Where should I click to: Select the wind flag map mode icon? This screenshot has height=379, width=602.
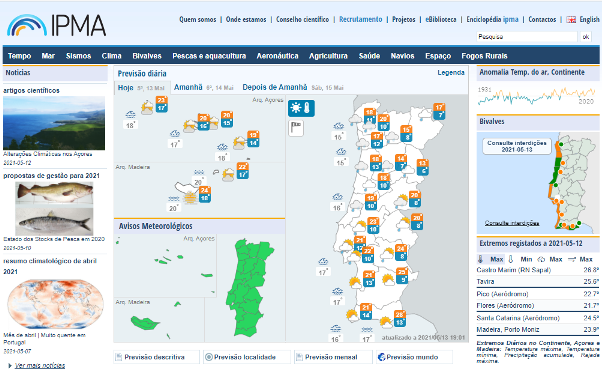pyautogui.click(x=296, y=128)
